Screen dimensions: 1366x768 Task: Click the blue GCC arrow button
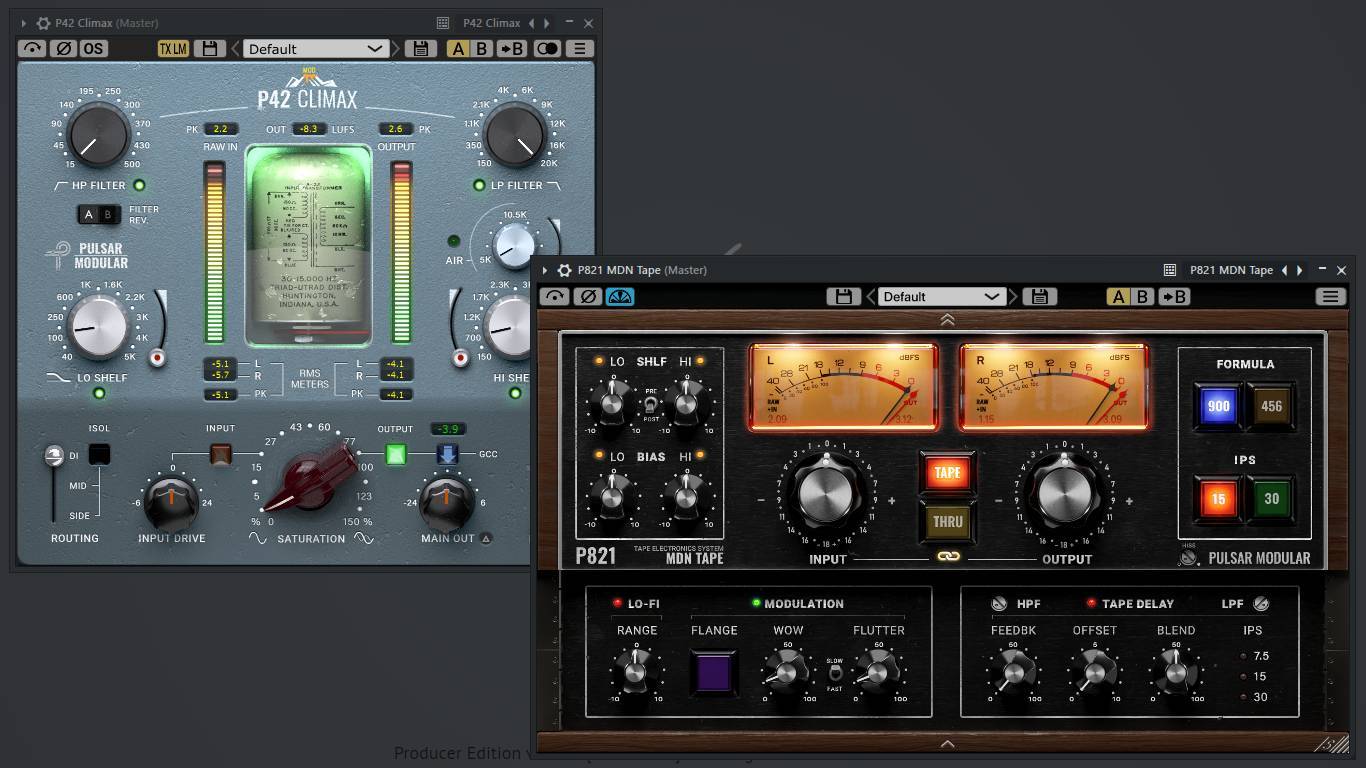tap(447, 454)
